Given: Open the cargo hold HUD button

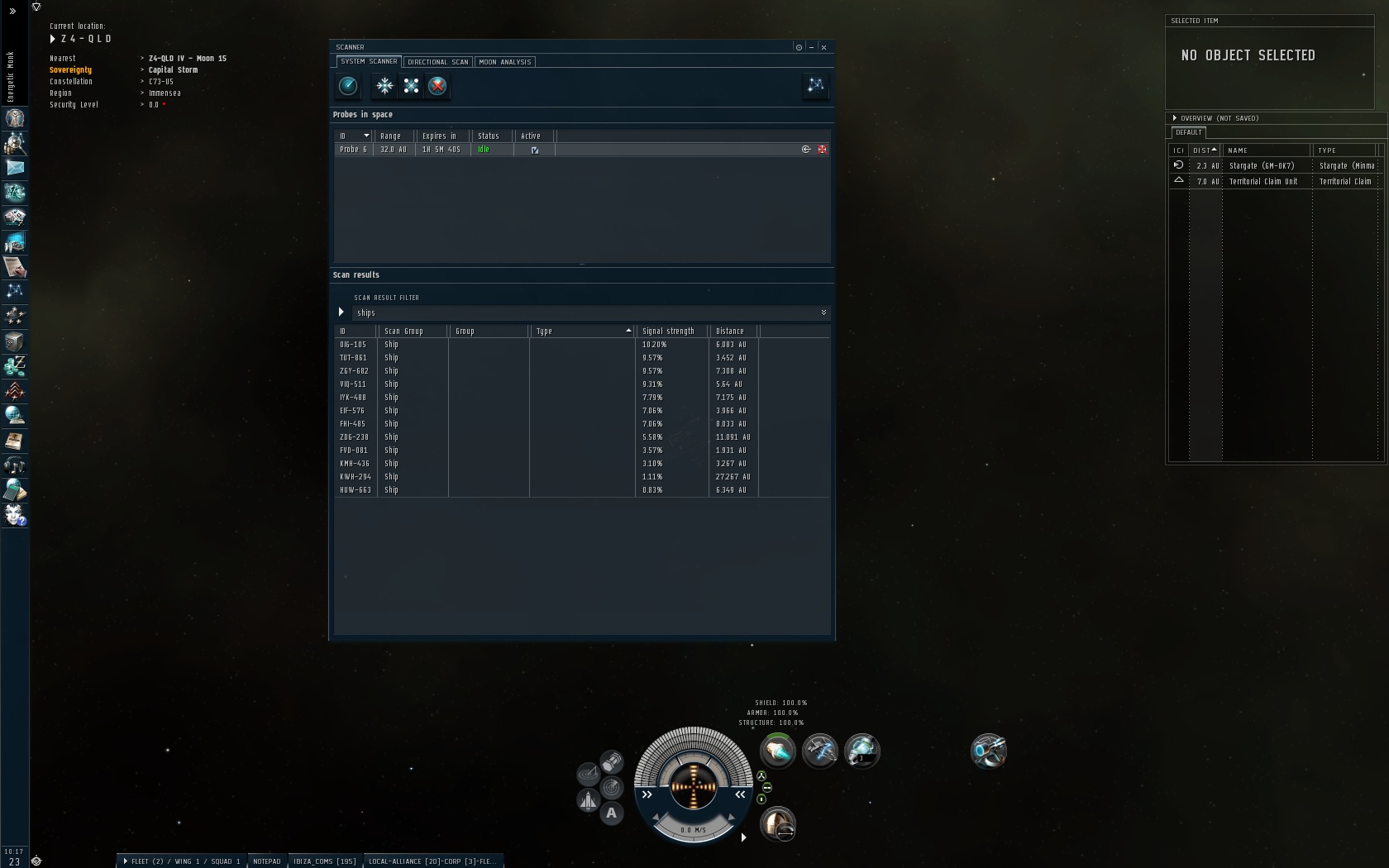Looking at the screenshot, I should 612,761.
